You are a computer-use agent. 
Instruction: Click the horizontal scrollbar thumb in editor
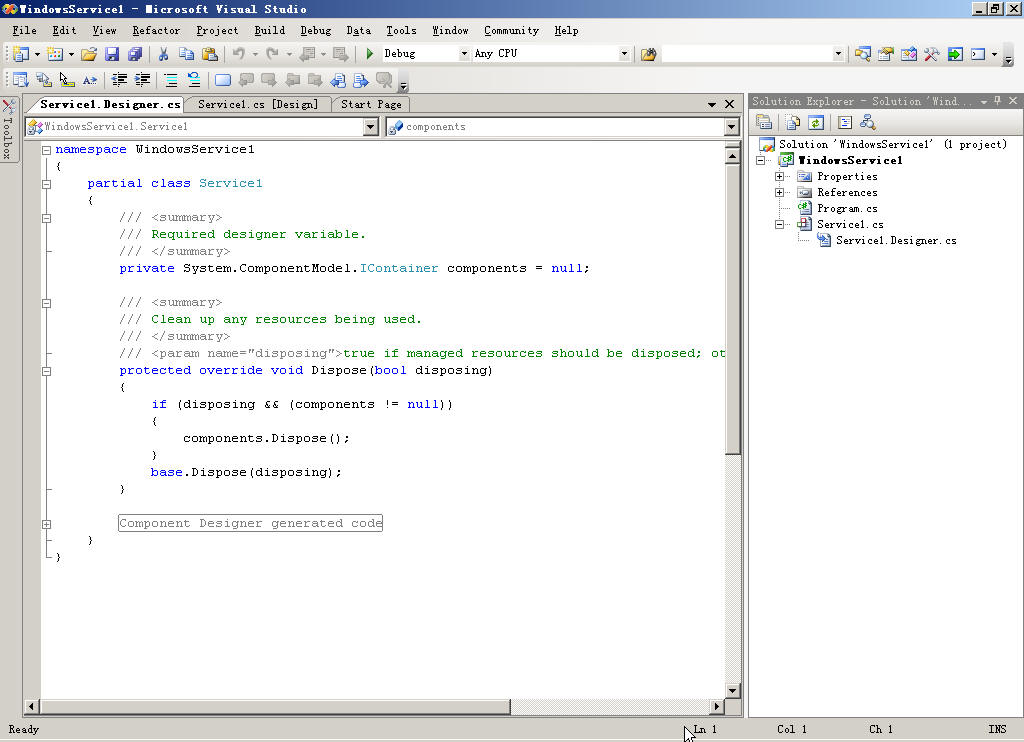click(274, 706)
